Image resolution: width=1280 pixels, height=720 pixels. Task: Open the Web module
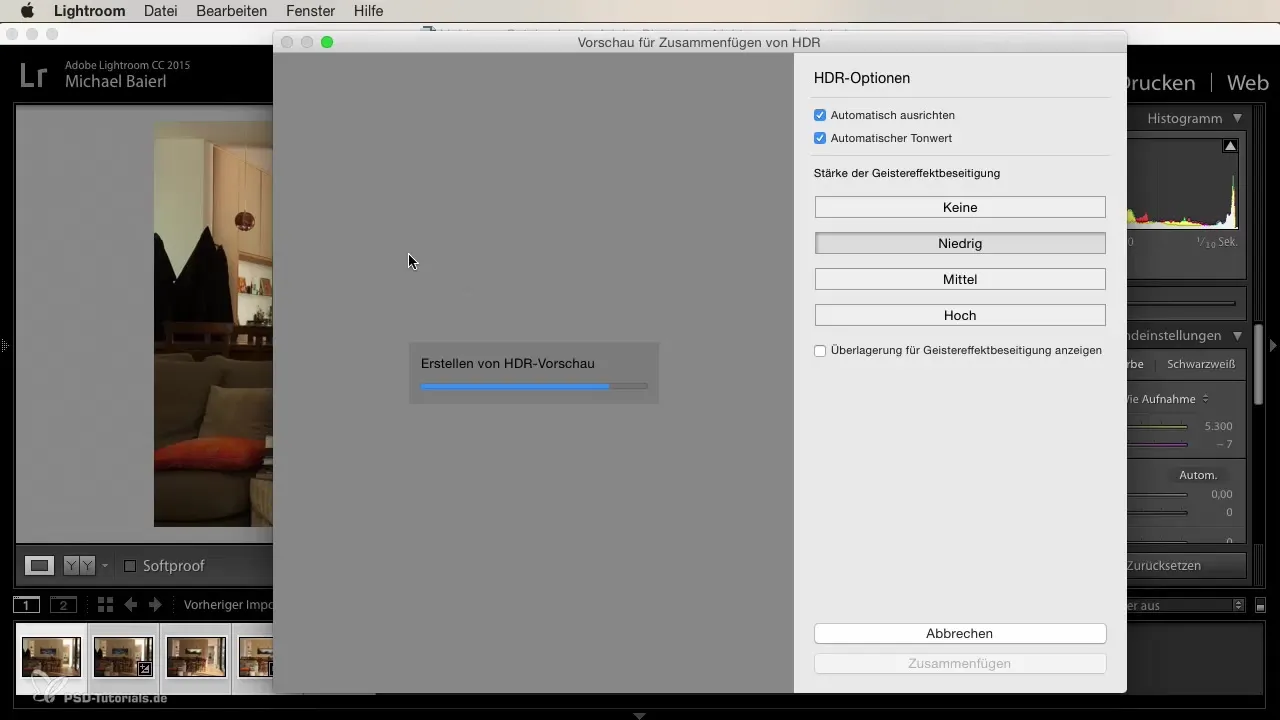[1247, 83]
